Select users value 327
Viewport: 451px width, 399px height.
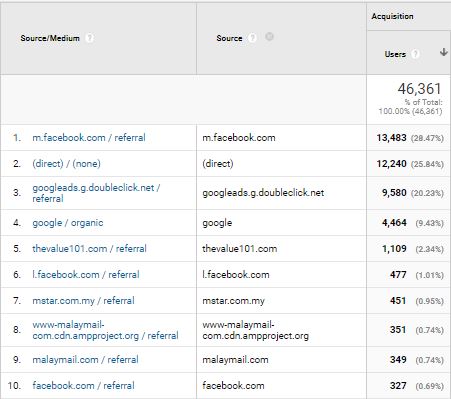point(398,386)
